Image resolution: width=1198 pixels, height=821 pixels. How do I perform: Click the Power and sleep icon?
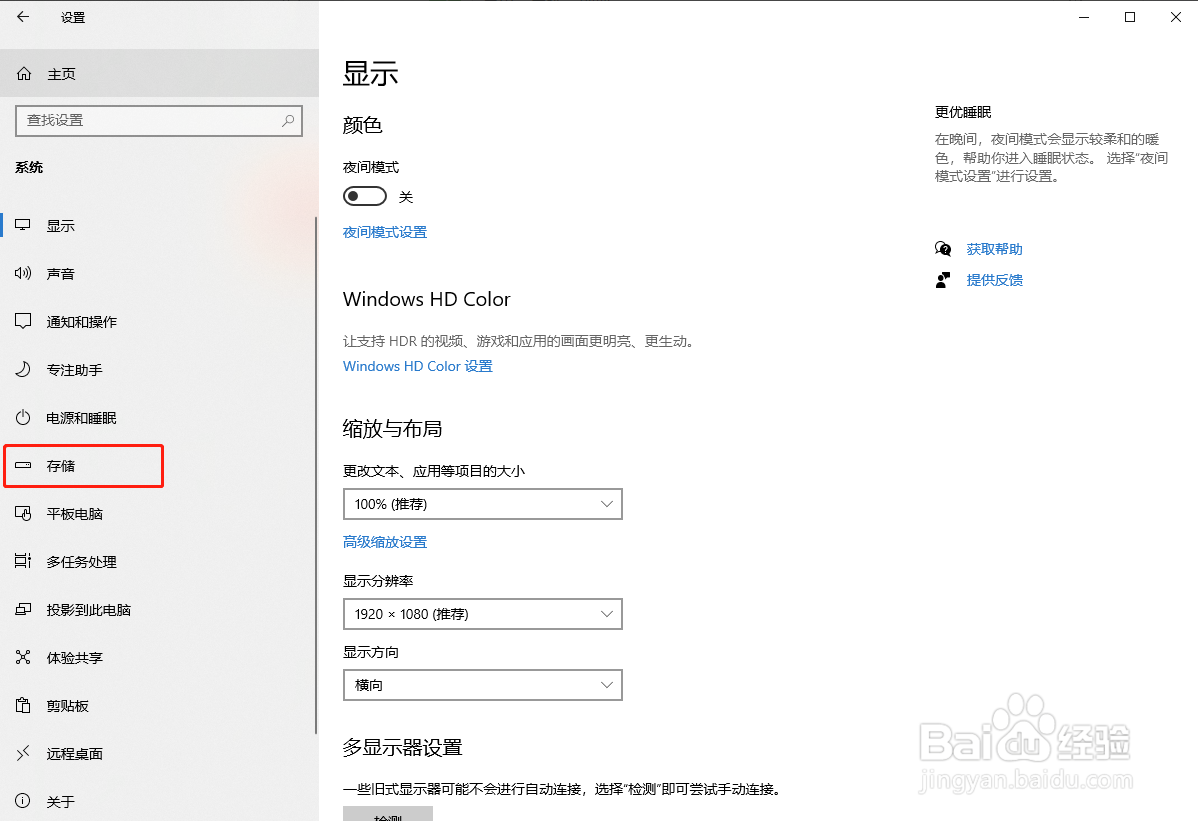click(24, 418)
